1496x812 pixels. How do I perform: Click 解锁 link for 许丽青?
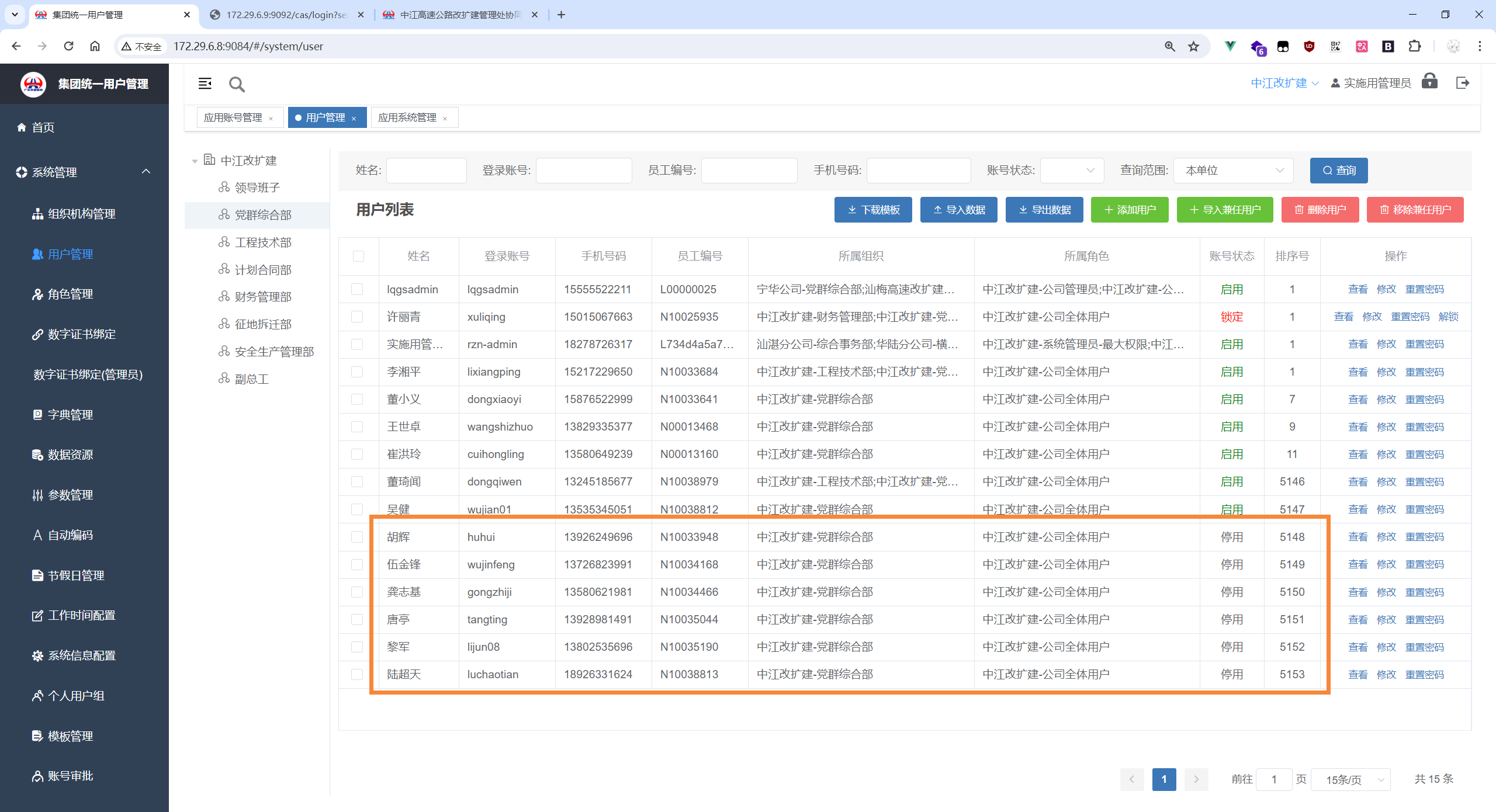[x=1448, y=317]
